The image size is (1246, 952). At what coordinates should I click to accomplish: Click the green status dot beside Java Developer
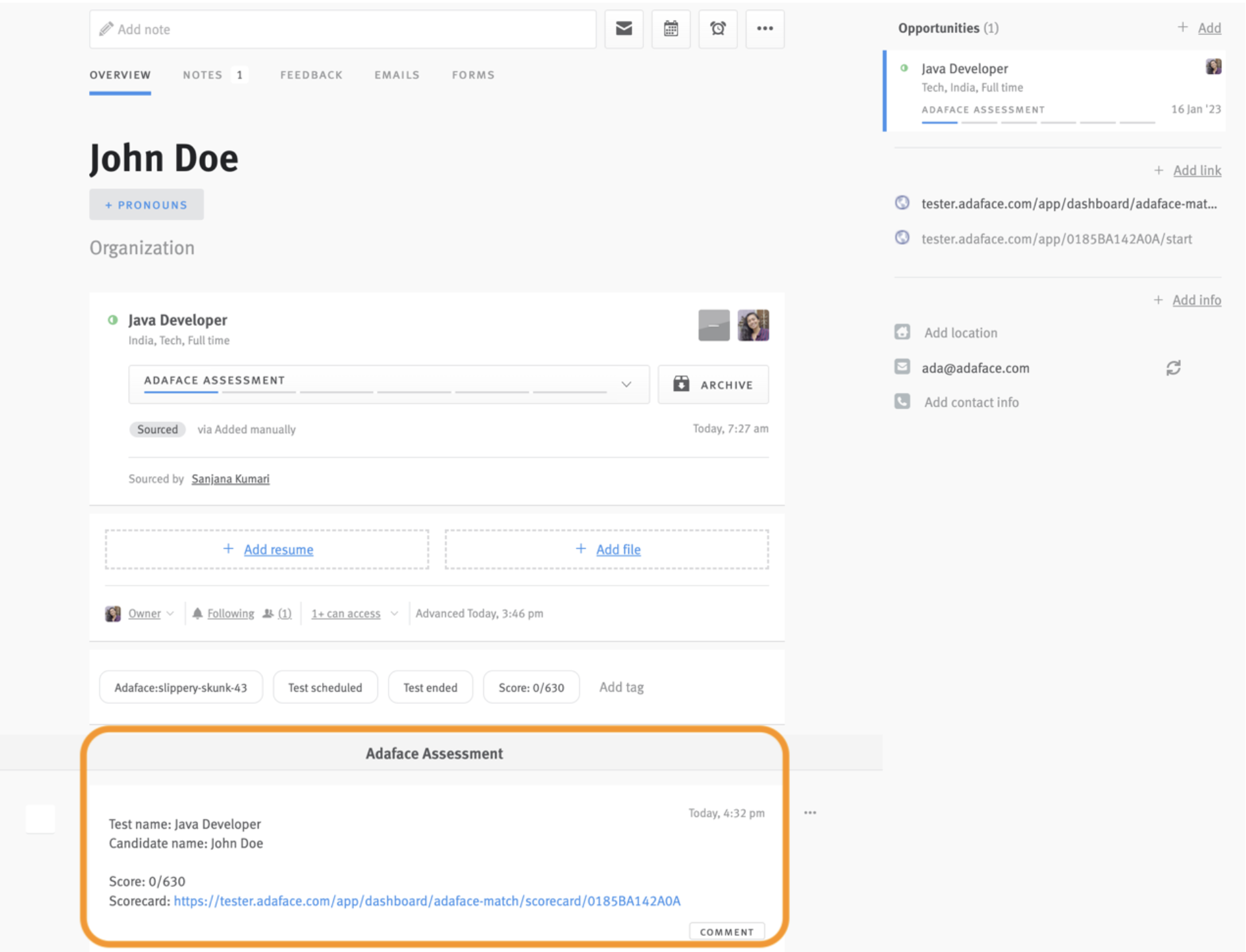click(113, 319)
